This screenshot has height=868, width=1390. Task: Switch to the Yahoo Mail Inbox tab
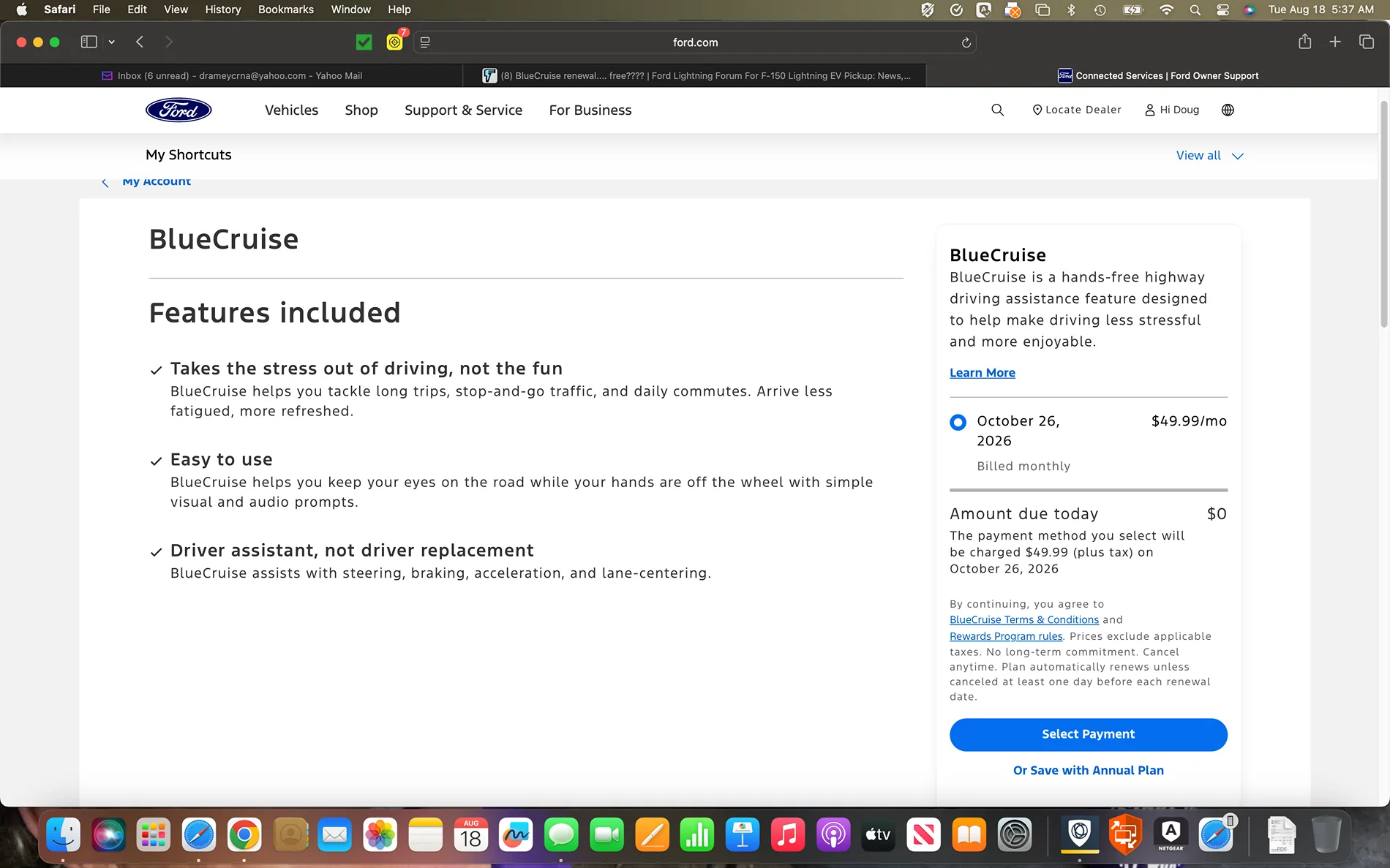click(x=232, y=75)
